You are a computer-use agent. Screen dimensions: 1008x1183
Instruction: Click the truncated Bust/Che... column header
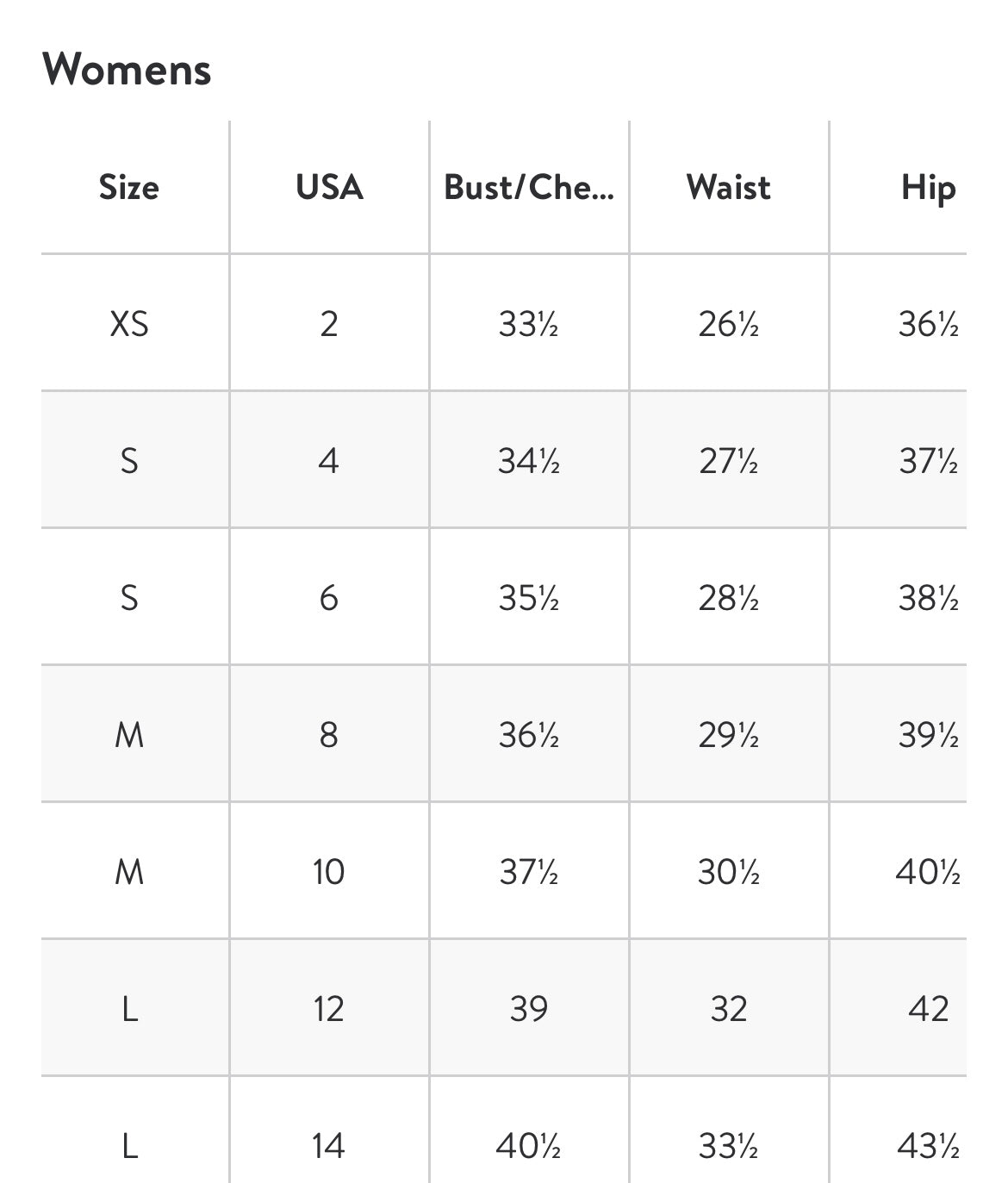pos(528,187)
